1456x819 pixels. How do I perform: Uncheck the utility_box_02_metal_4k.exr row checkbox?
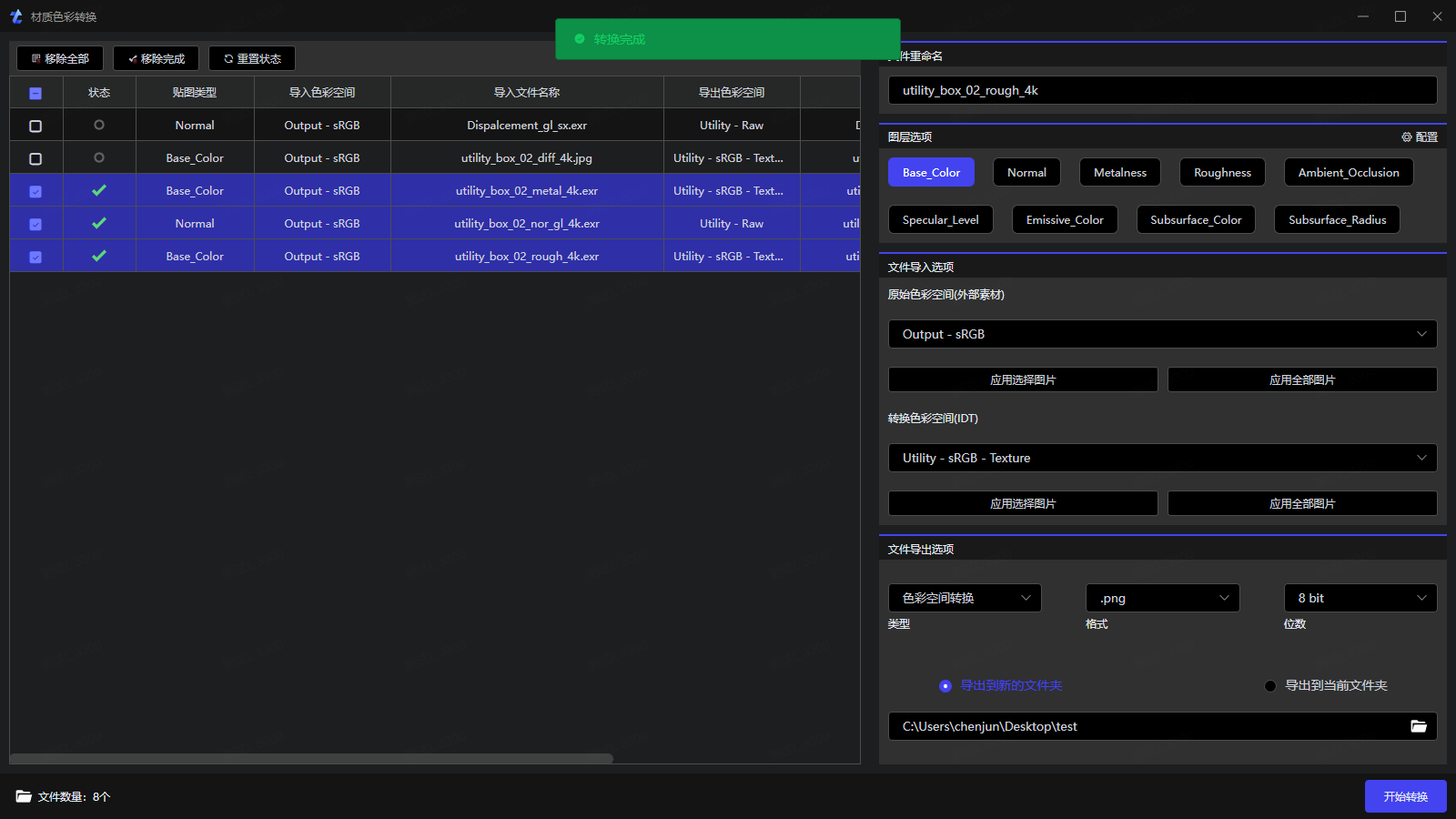(x=35, y=191)
